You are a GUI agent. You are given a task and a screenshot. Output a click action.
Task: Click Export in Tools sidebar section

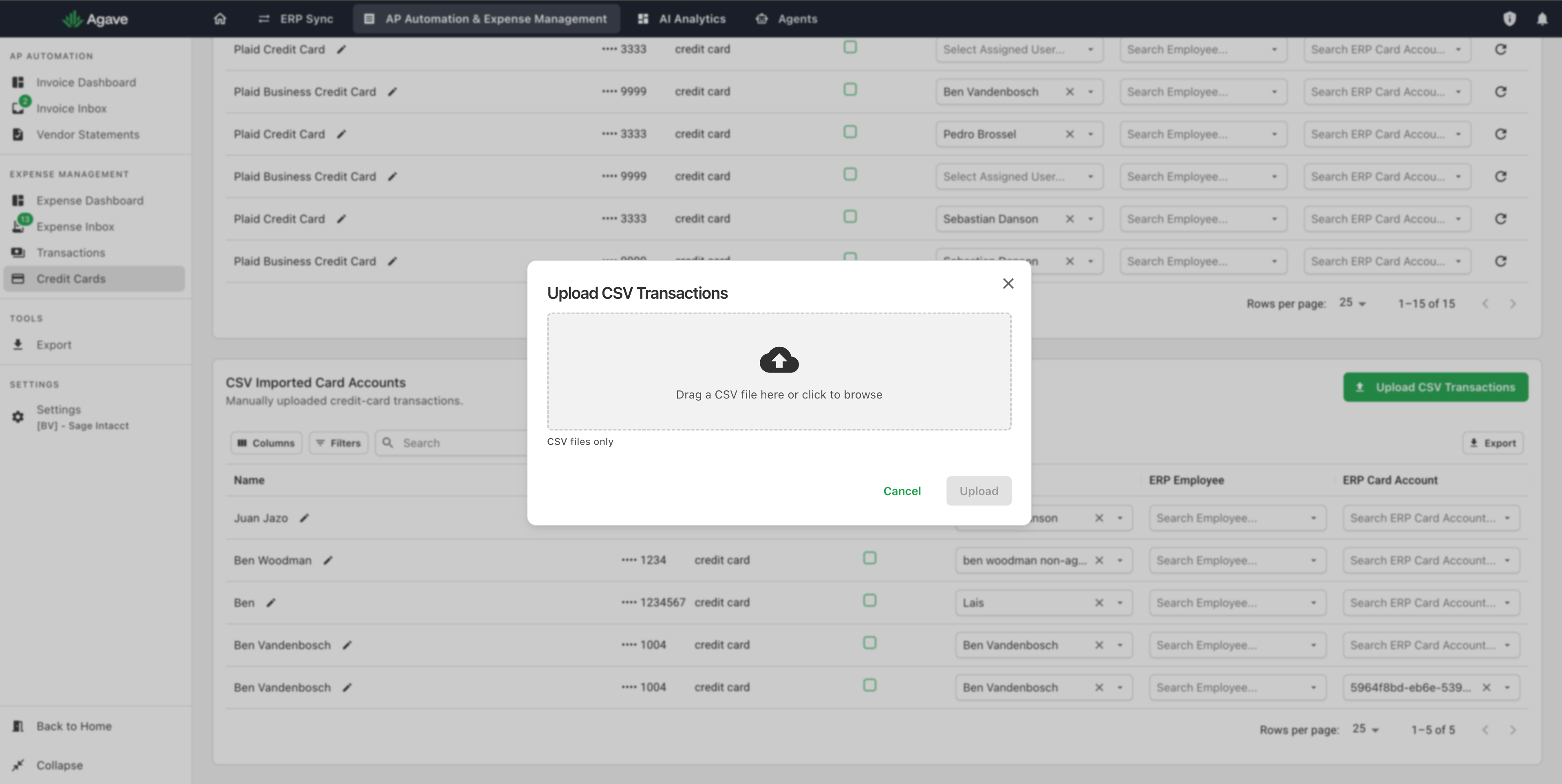tap(53, 344)
